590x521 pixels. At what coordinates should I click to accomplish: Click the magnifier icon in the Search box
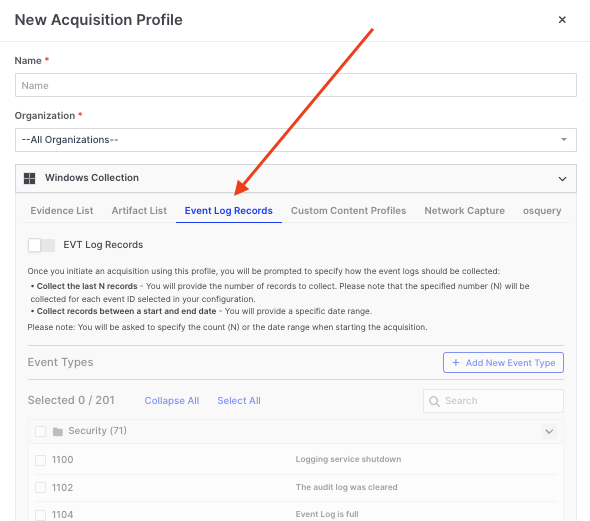(x=434, y=401)
